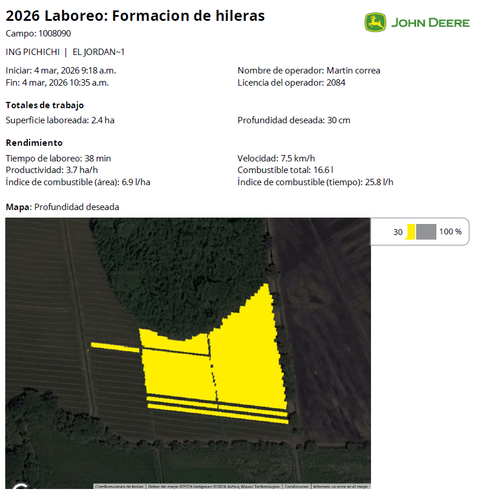
Task: Click the narrow yellow strip left of the field
Action: point(115,347)
